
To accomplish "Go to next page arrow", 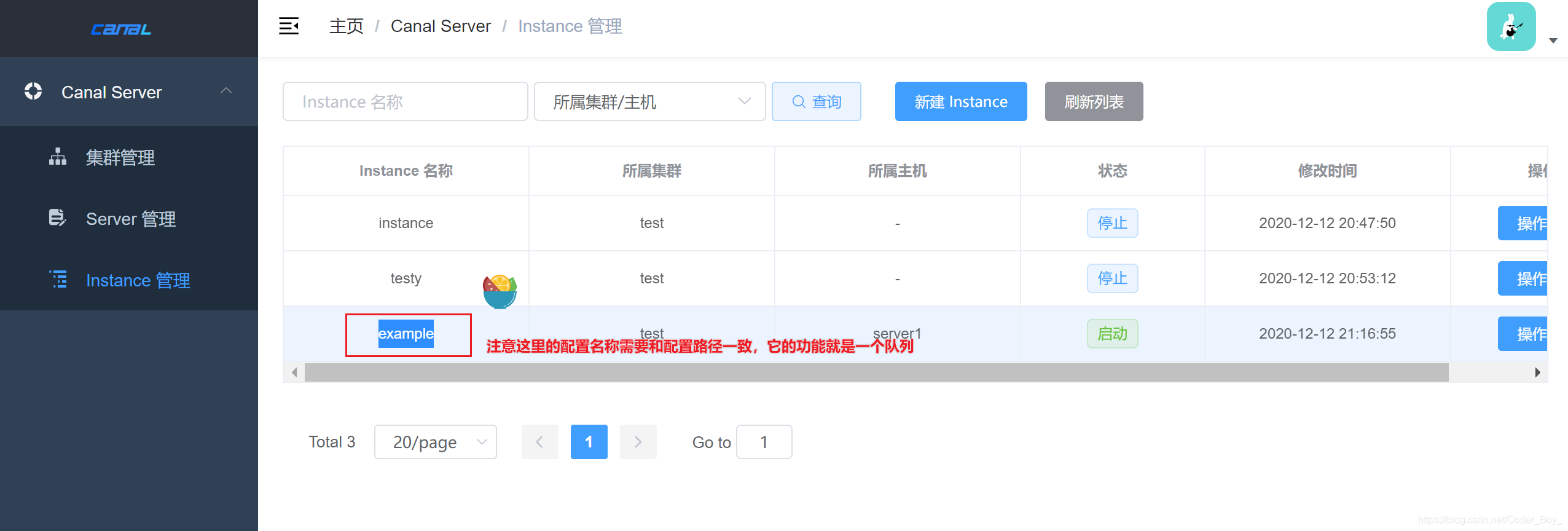I will 638,442.
